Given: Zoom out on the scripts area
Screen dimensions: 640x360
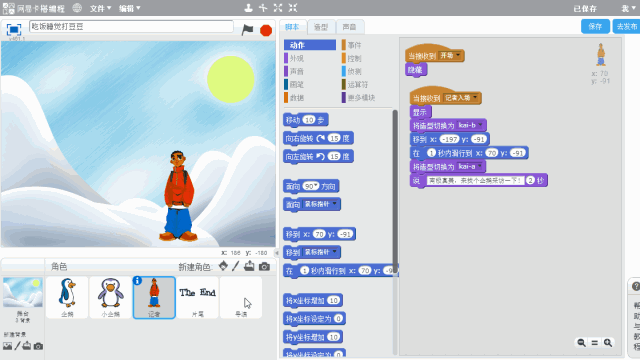Looking at the screenshot, I should click(x=581, y=343).
